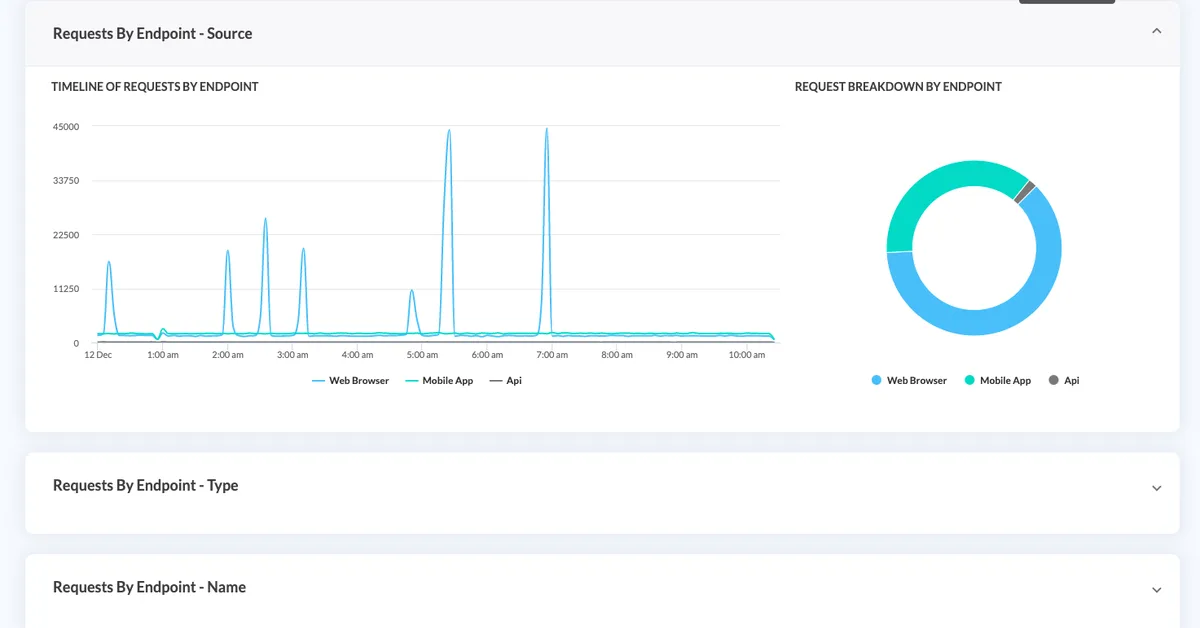Expand the Requests By Endpoint - Name panel
The height and width of the screenshot is (628, 1200).
(1156, 589)
